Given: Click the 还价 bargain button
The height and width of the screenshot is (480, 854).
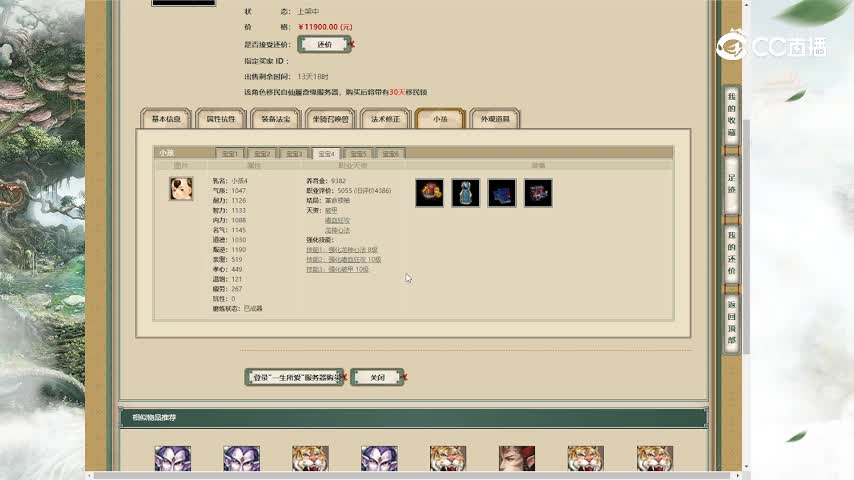Looking at the screenshot, I should (324, 44).
